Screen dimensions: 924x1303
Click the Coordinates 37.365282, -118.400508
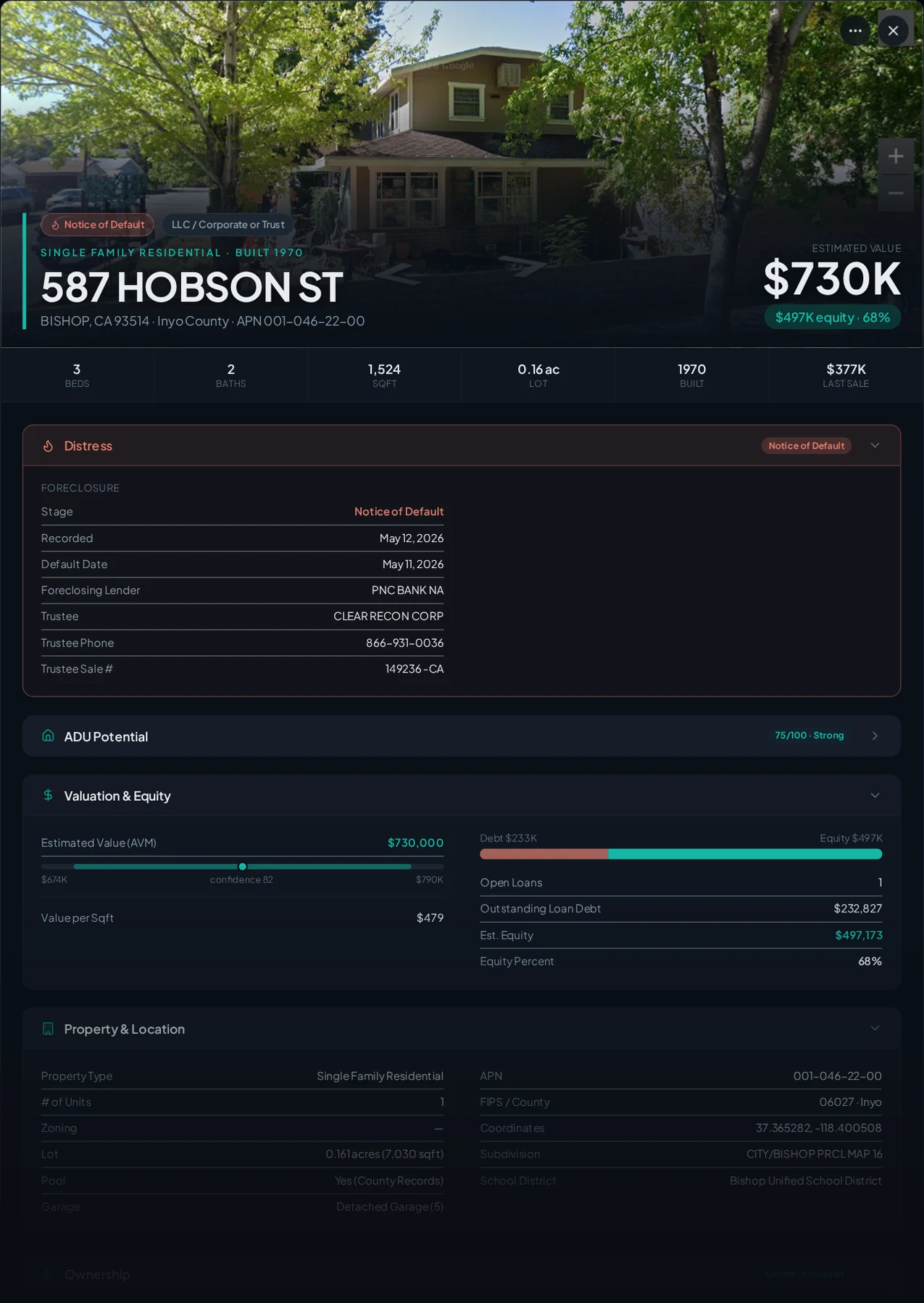pos(818,1128)
